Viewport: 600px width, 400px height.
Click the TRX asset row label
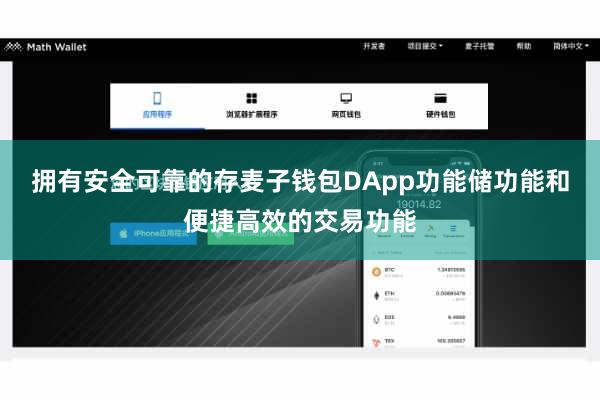[x=389, y=341]
